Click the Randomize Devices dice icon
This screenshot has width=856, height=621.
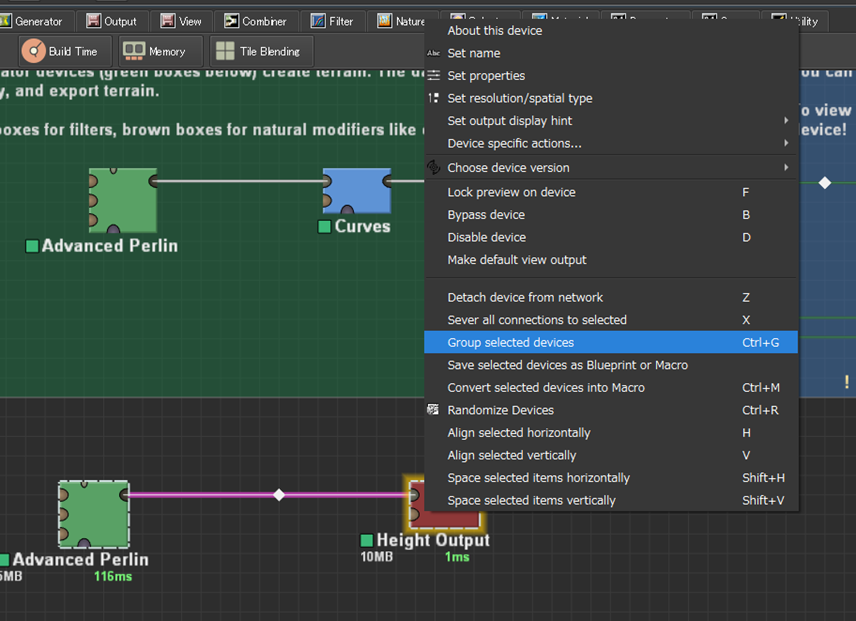click(433, 409)
